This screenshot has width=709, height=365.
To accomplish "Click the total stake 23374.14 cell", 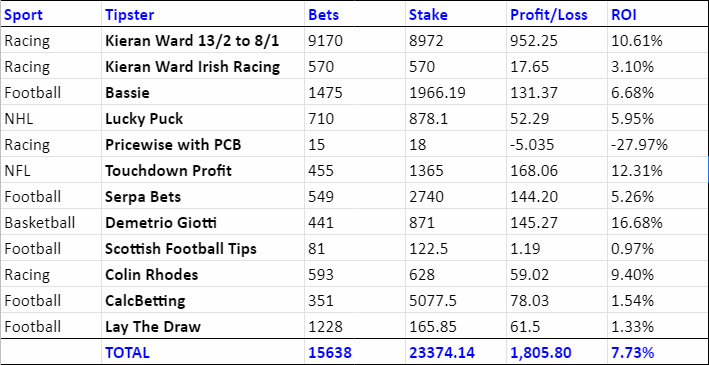I will (x=456, y=352).
